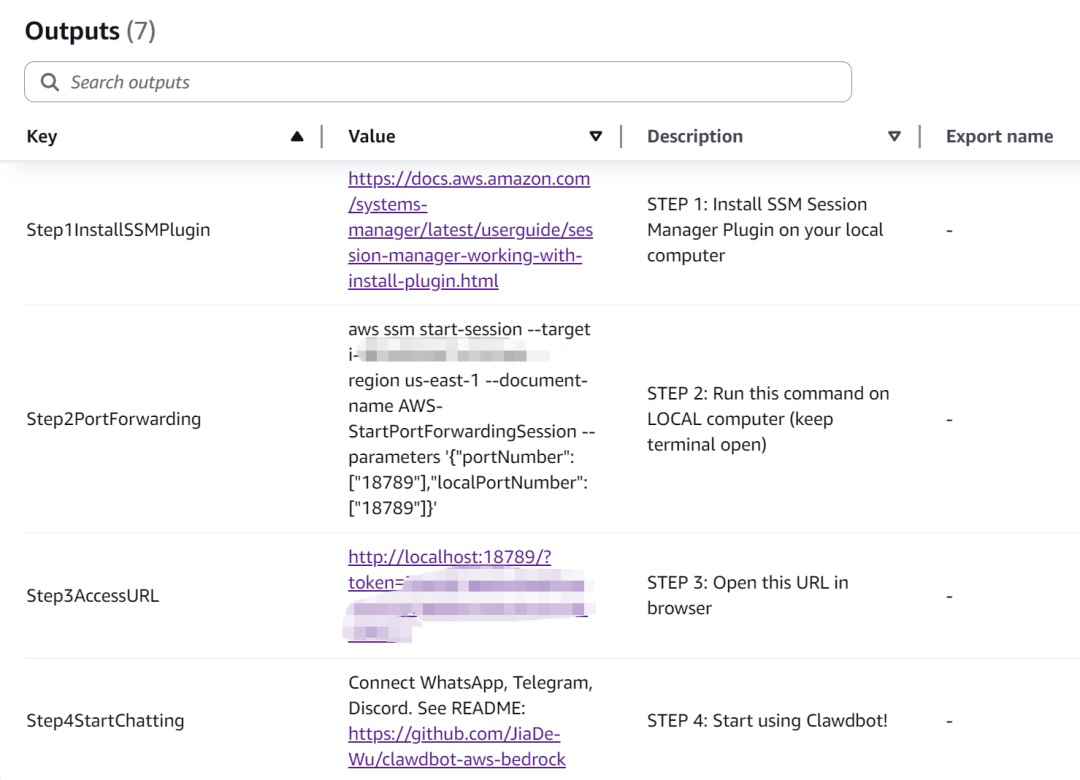Viewport: 1080px width, 780px height.
Task: Click the Step2PortForwarding key cell
Action: [113, 419]
